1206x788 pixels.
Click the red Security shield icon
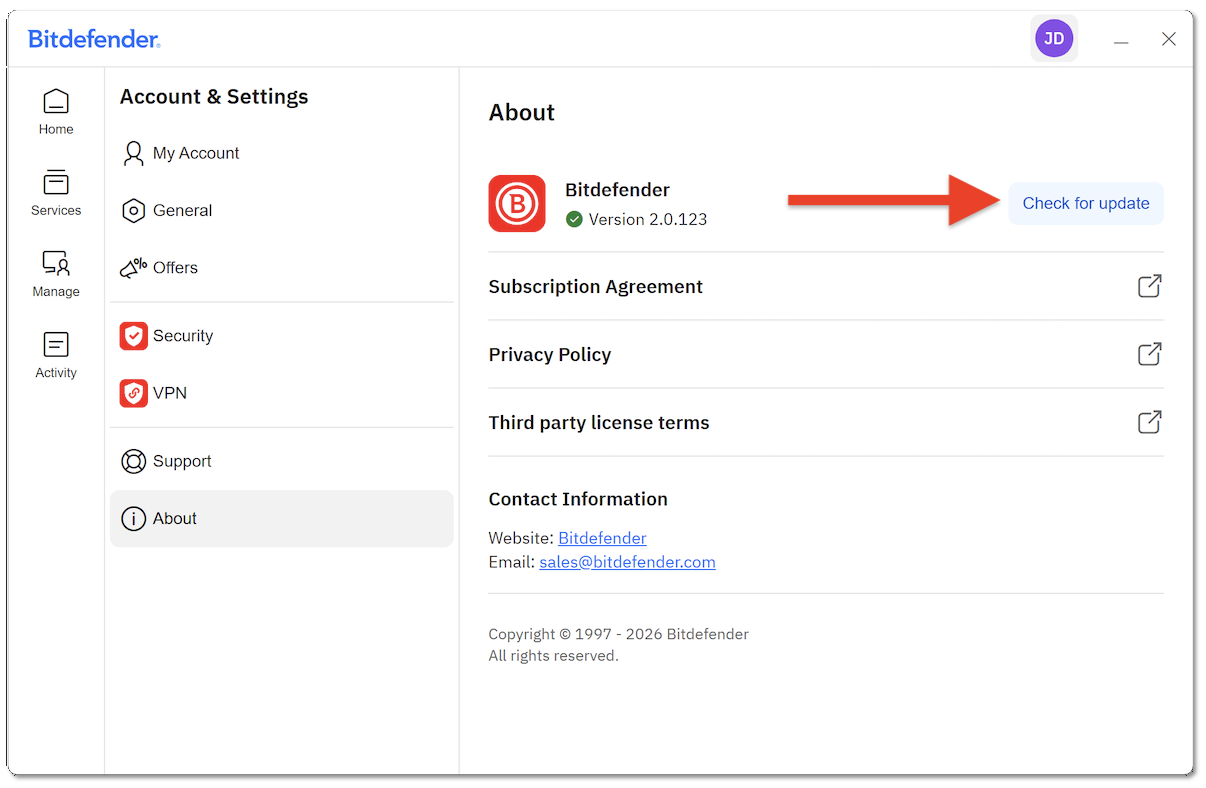click(134, 336)
